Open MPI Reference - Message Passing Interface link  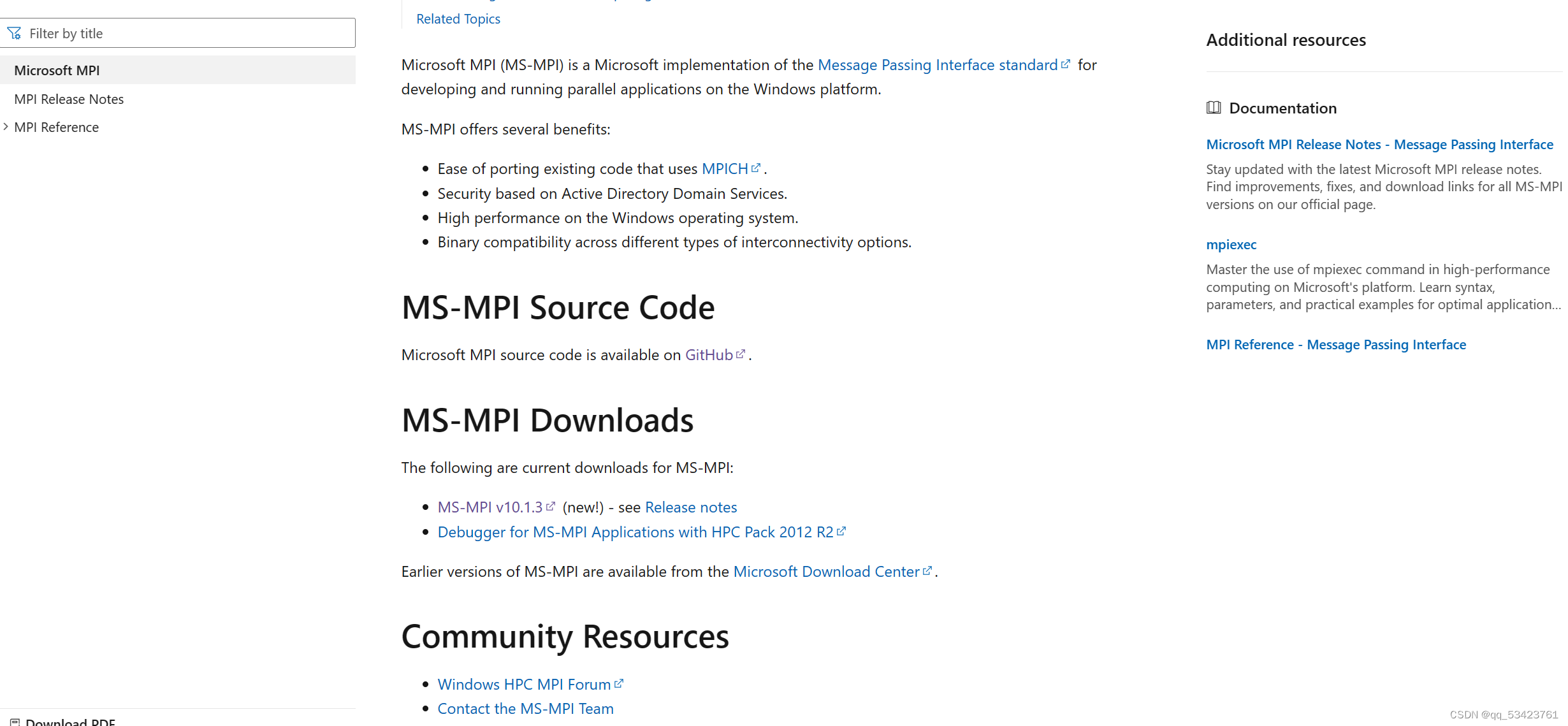pyautogui.click(x=1336, y=345)
